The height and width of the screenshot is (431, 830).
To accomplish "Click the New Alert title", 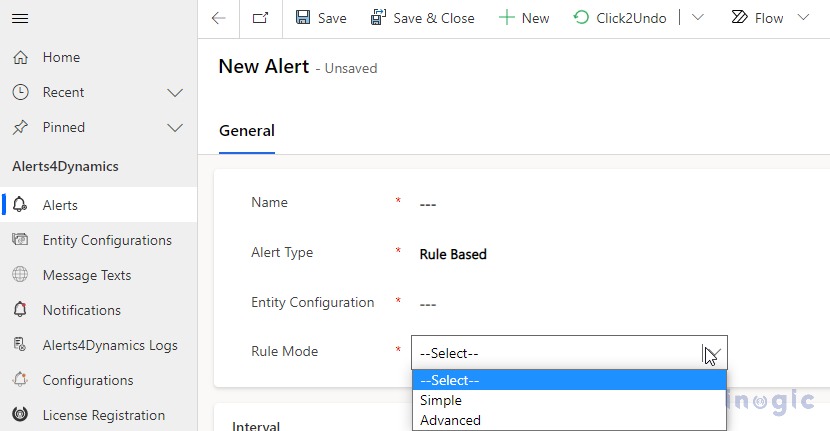I will [264, 67].
